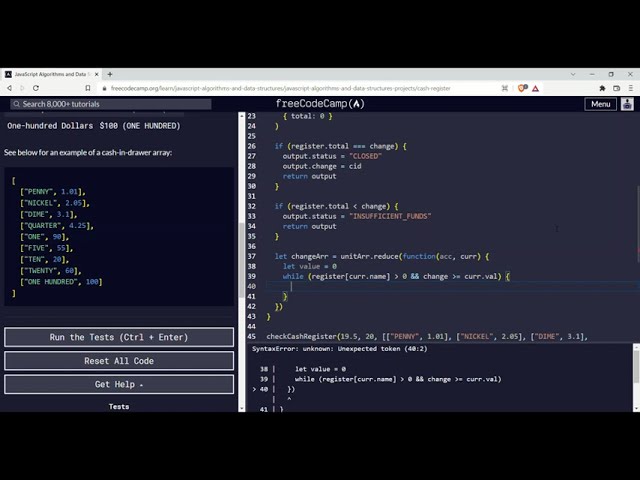The height and width of the screenshot is (480, 640).
Task: Click 'return output' on line 29
Action: 309,176
